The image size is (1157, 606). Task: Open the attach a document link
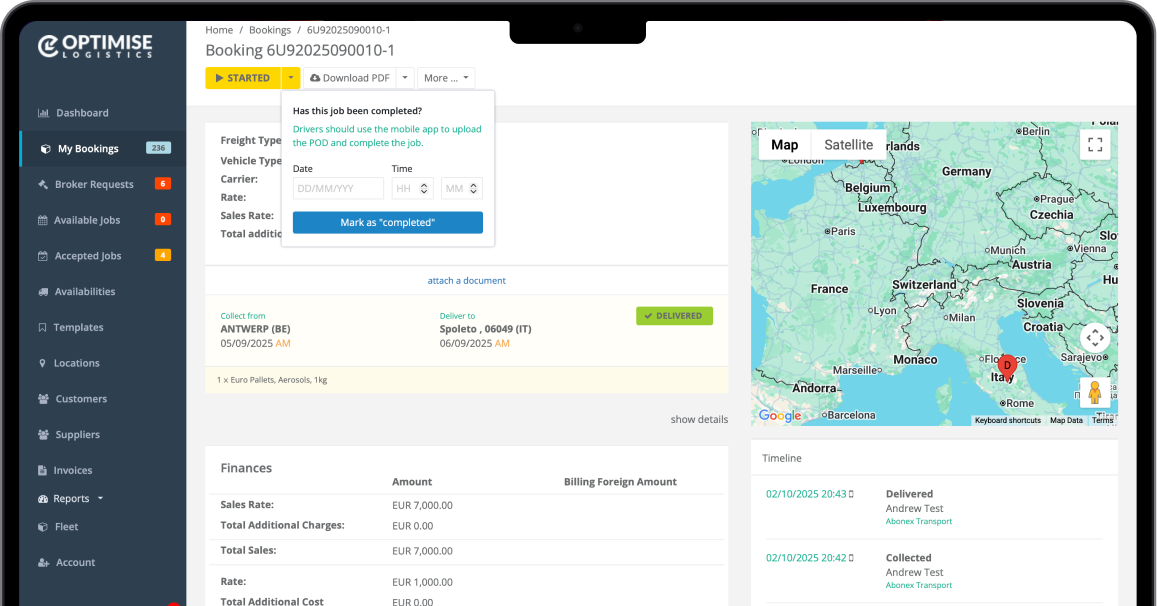click(x=466, y=280)
